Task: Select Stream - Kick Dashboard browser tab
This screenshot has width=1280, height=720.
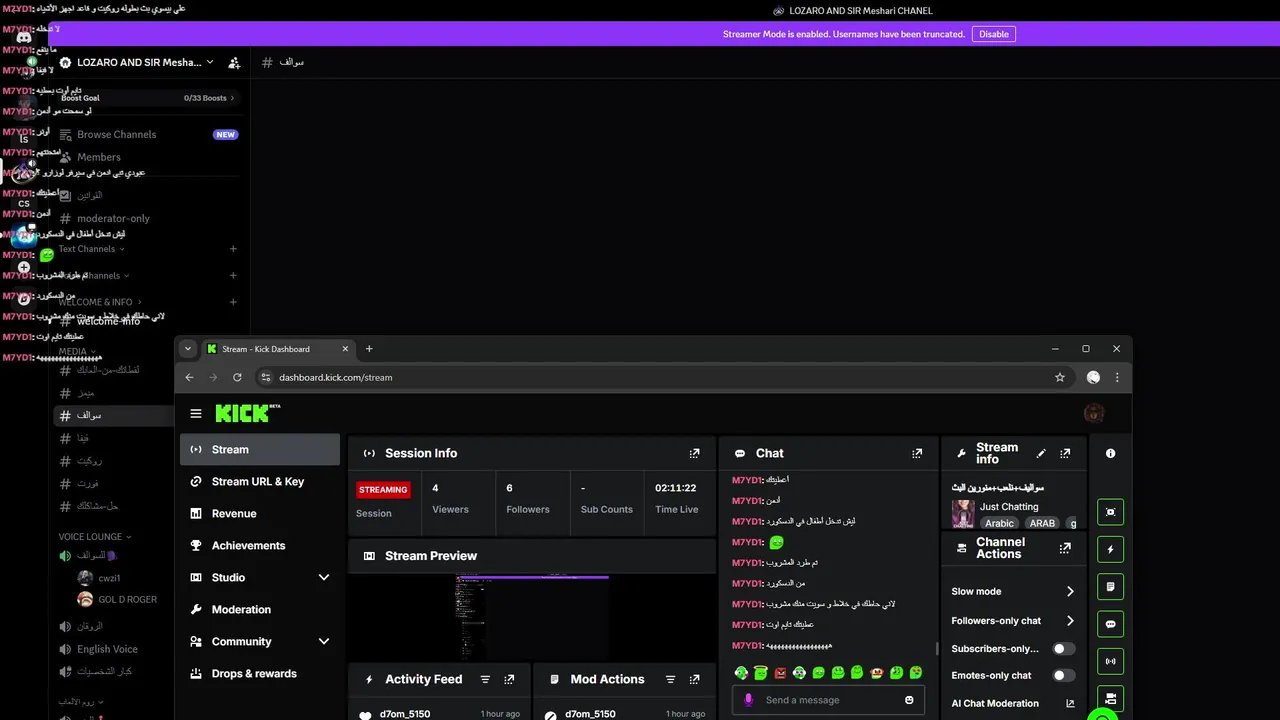Action: (278, 349)
